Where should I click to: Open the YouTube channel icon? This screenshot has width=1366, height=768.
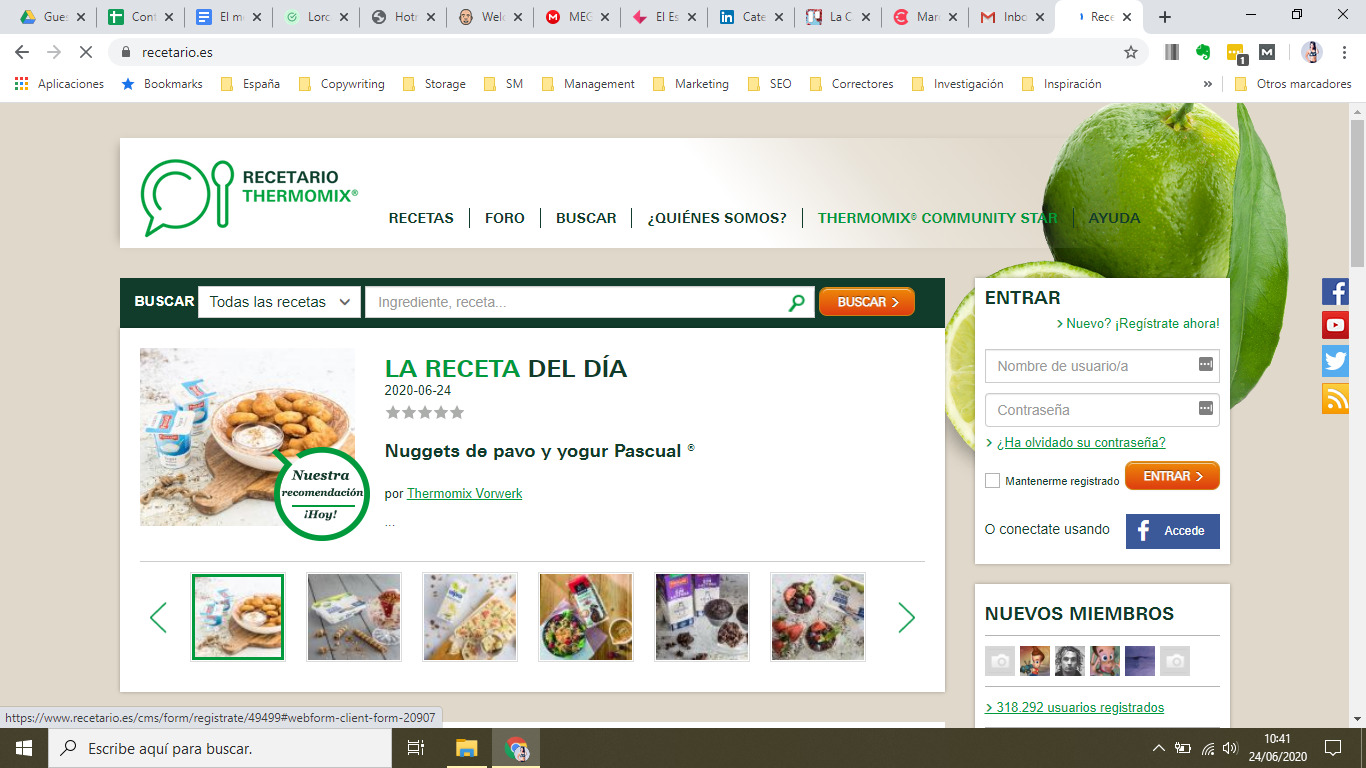[1336, 325]
